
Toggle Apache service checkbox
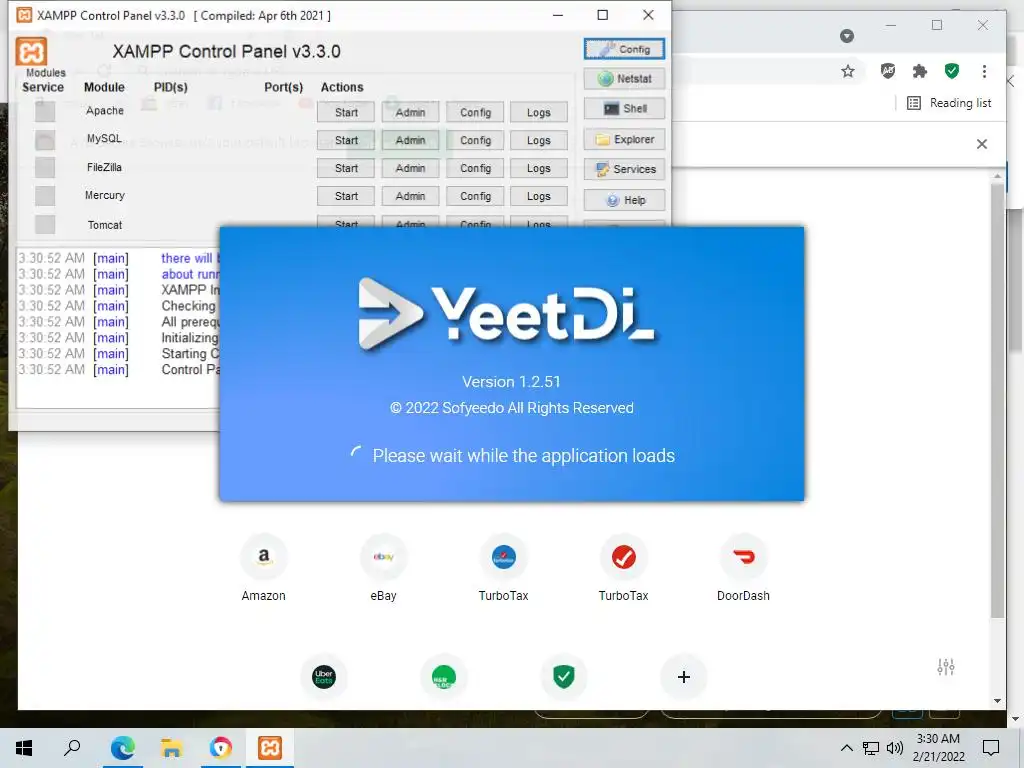(x=45, y=112)
